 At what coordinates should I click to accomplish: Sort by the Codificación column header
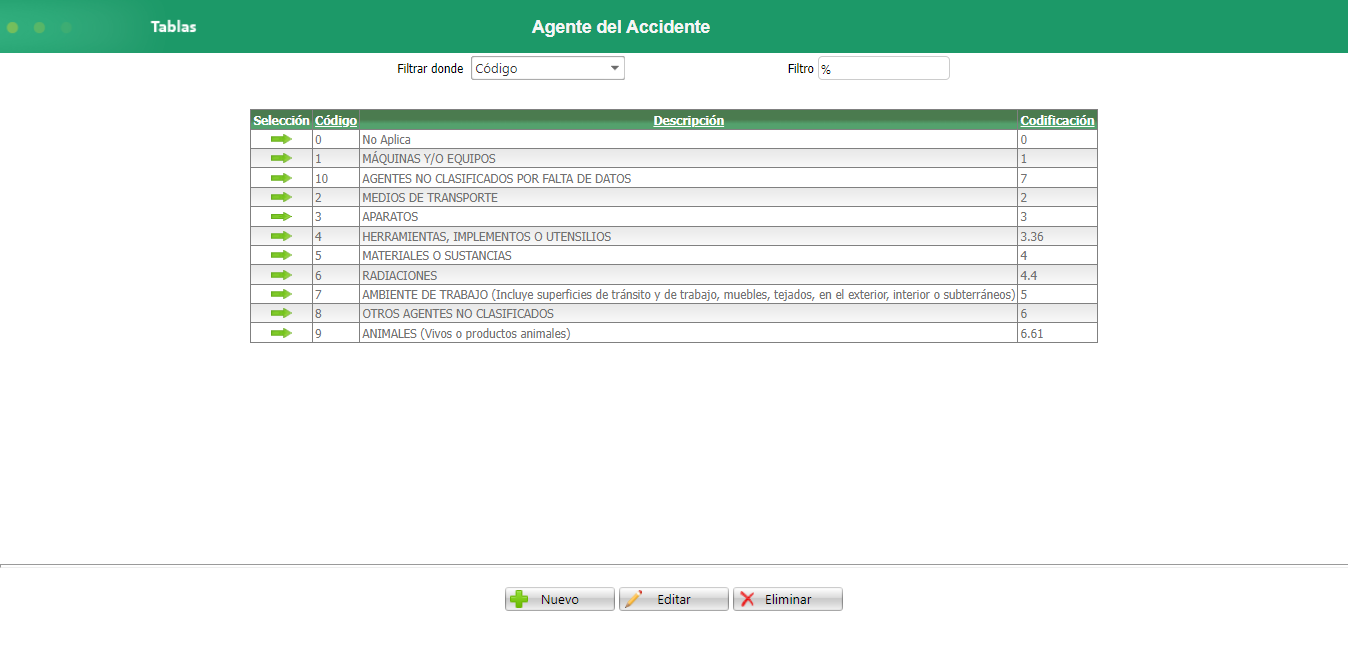1057,120
